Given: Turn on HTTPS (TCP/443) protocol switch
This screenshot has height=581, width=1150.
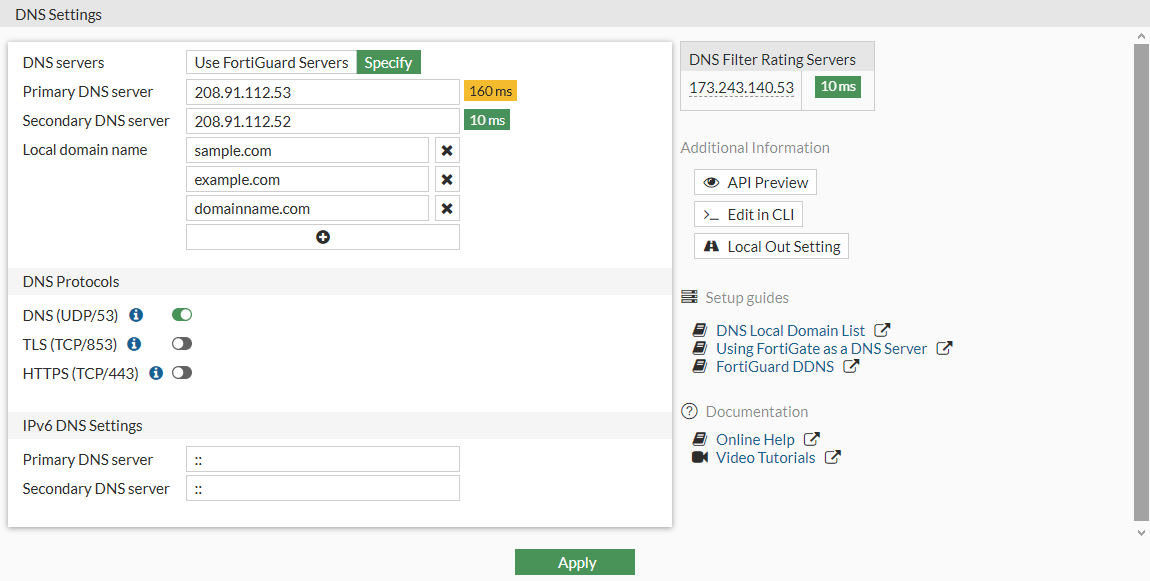Looking at the screenshot, I should pyautogui.click(x=182, y=373).
